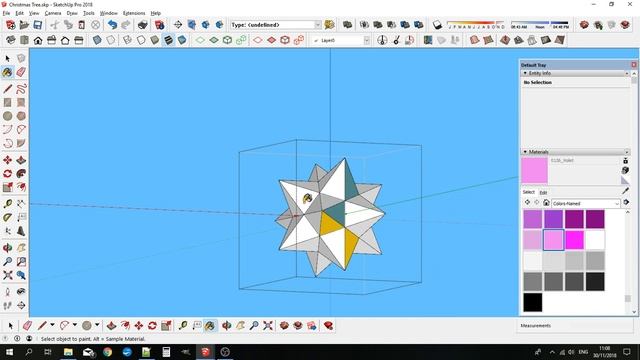Screen dimensions: 640x360
Task: Undo the last action
Action: (112, 25)
